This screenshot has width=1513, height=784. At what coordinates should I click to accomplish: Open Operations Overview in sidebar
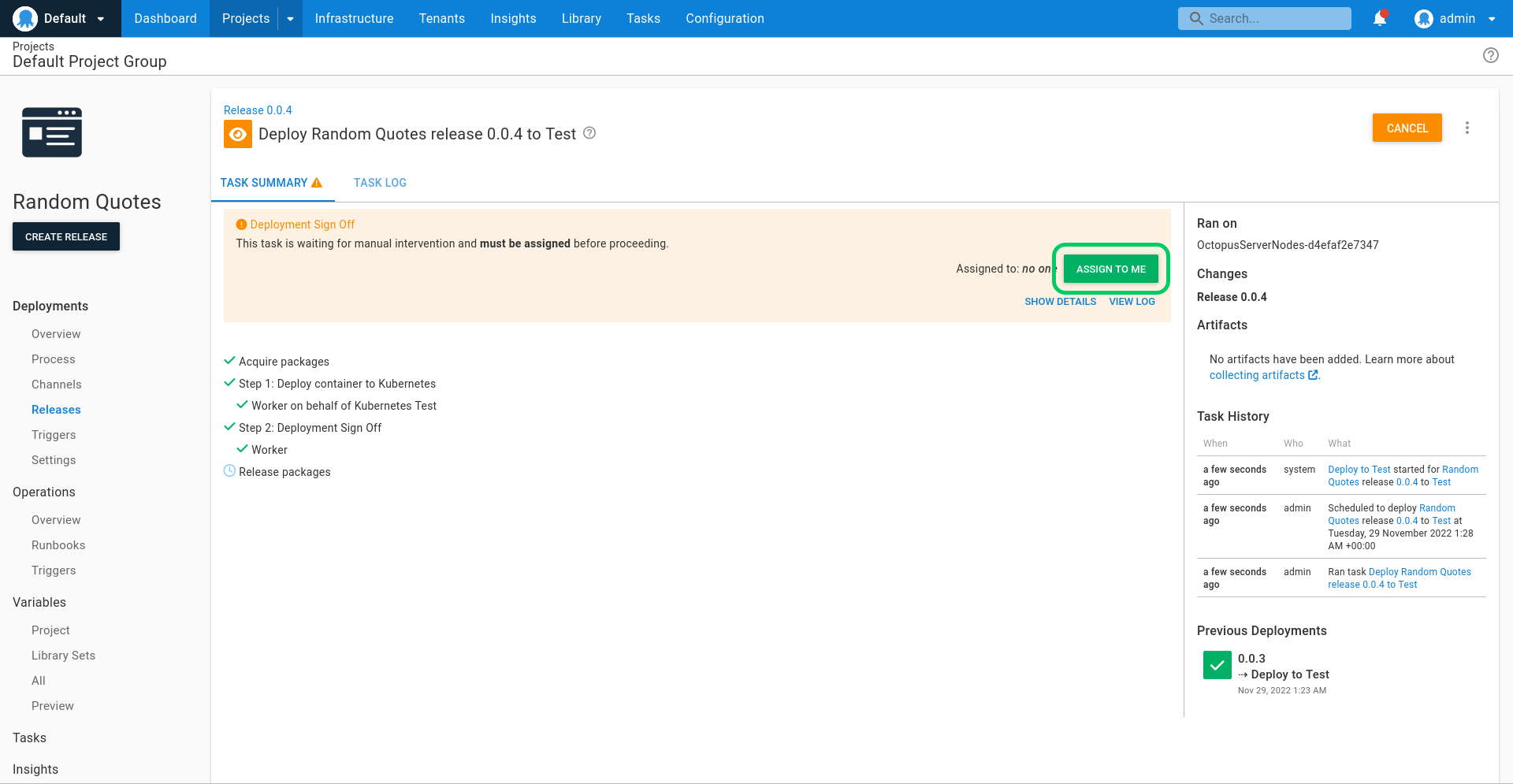pyautogui.click(x=56, y=520)
